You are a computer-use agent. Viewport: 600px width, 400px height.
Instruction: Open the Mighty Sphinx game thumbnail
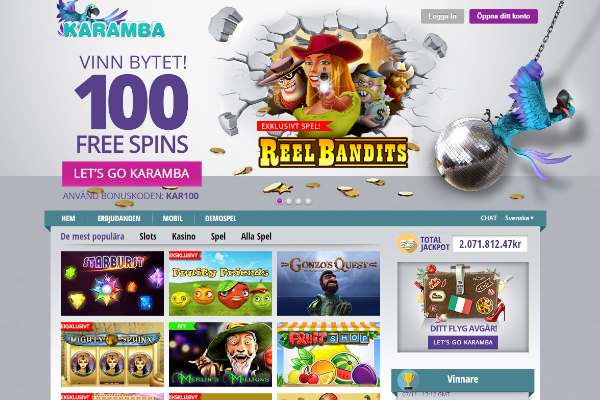[x=112, y=354]
